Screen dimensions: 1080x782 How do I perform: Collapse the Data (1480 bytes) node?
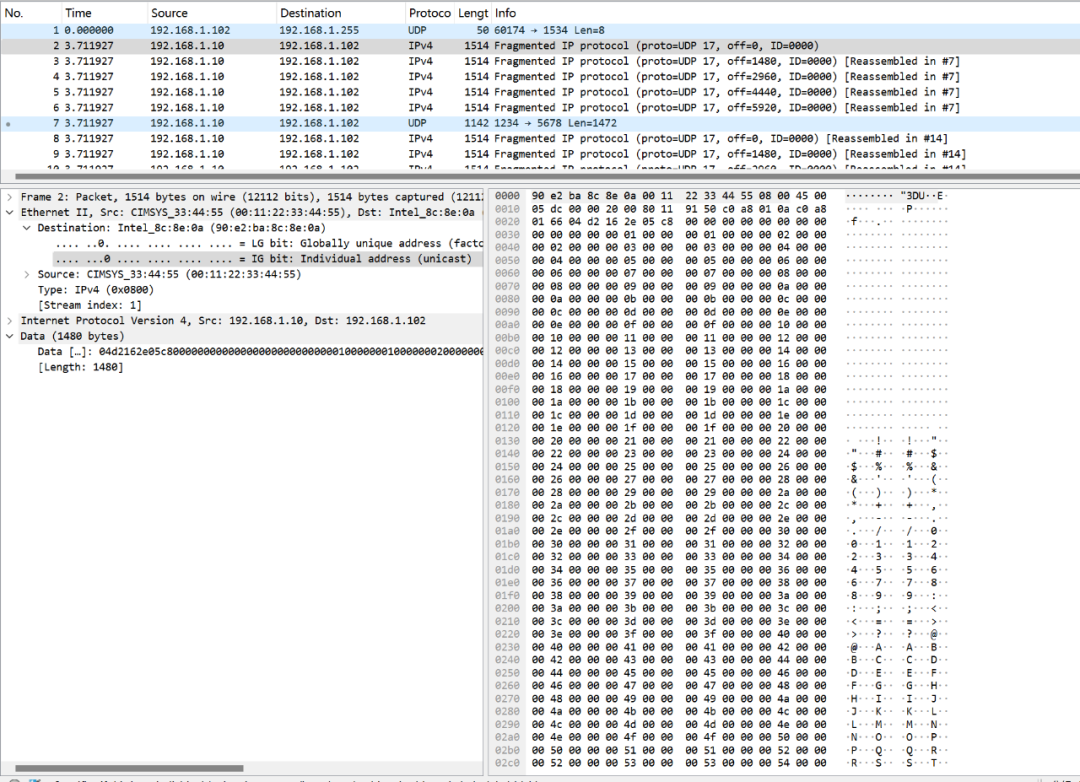click(10, 336)
